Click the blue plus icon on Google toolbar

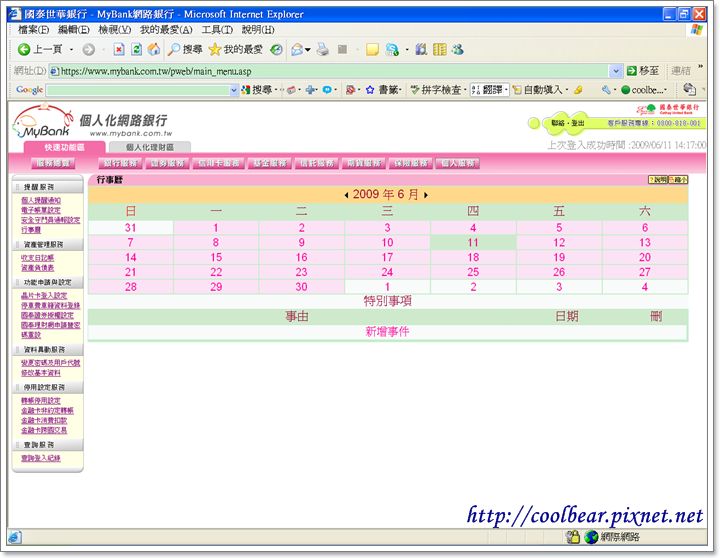click(311, 90)
